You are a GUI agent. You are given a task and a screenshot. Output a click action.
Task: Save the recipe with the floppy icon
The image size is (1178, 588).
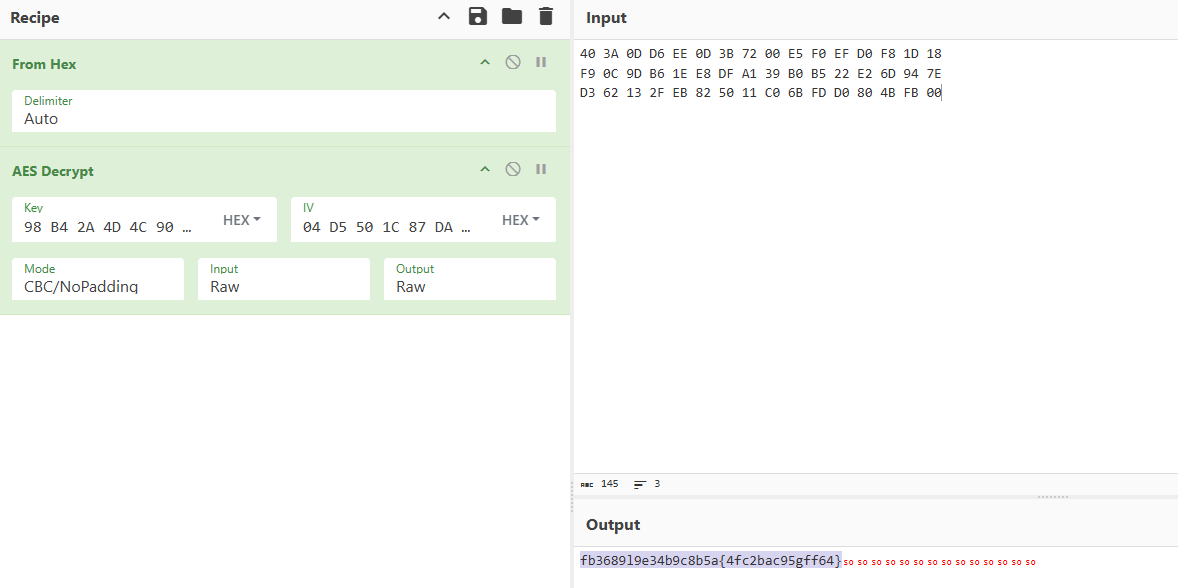tap(478, 17)
